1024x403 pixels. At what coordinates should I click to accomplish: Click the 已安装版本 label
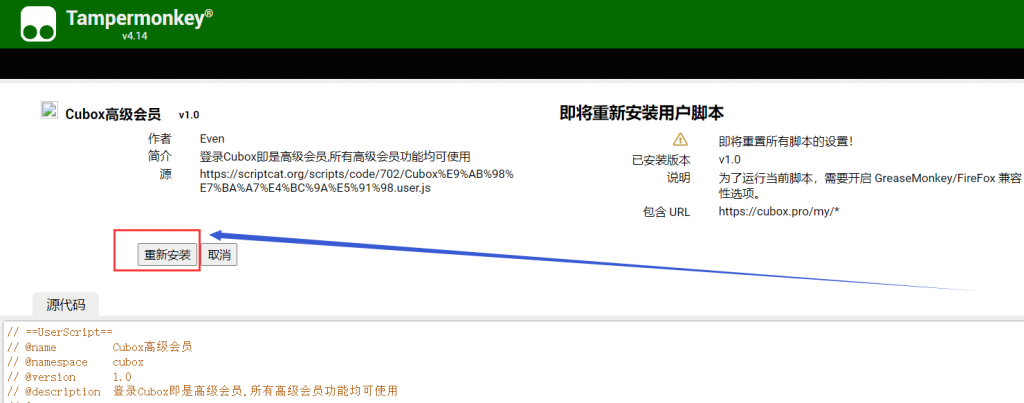[x=661, y=160]
